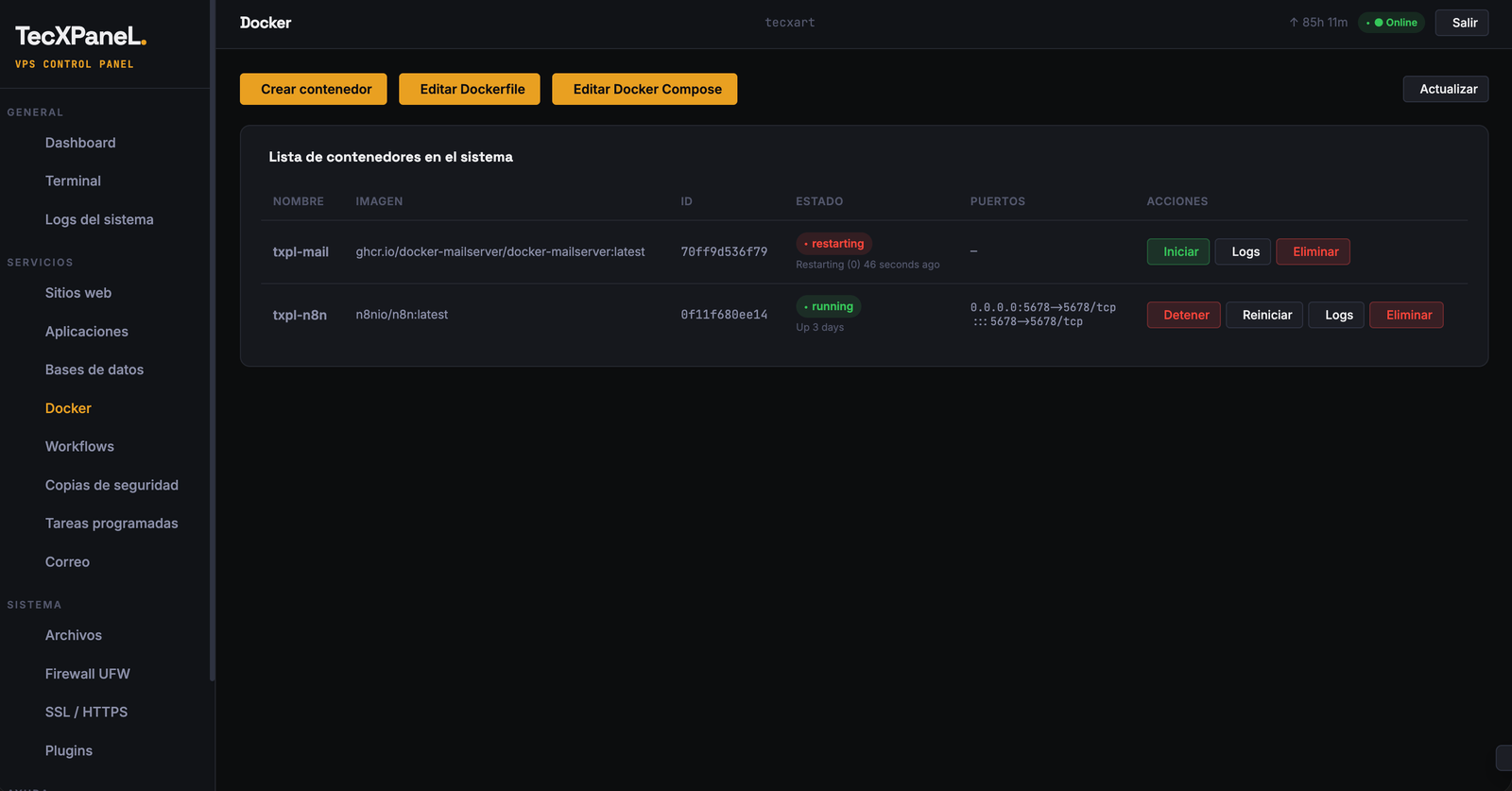1512x791 pixels.
Task: Click Editar Dockerfile button
Action: [470, 89]
